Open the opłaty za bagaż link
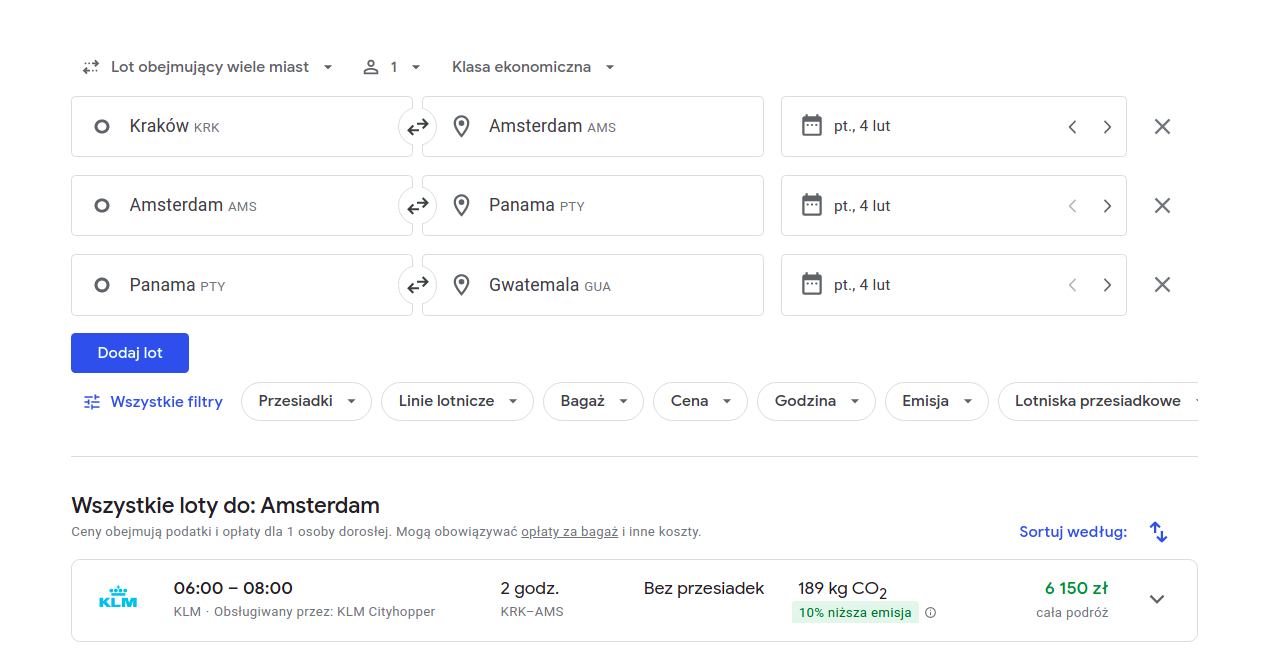 569,532
